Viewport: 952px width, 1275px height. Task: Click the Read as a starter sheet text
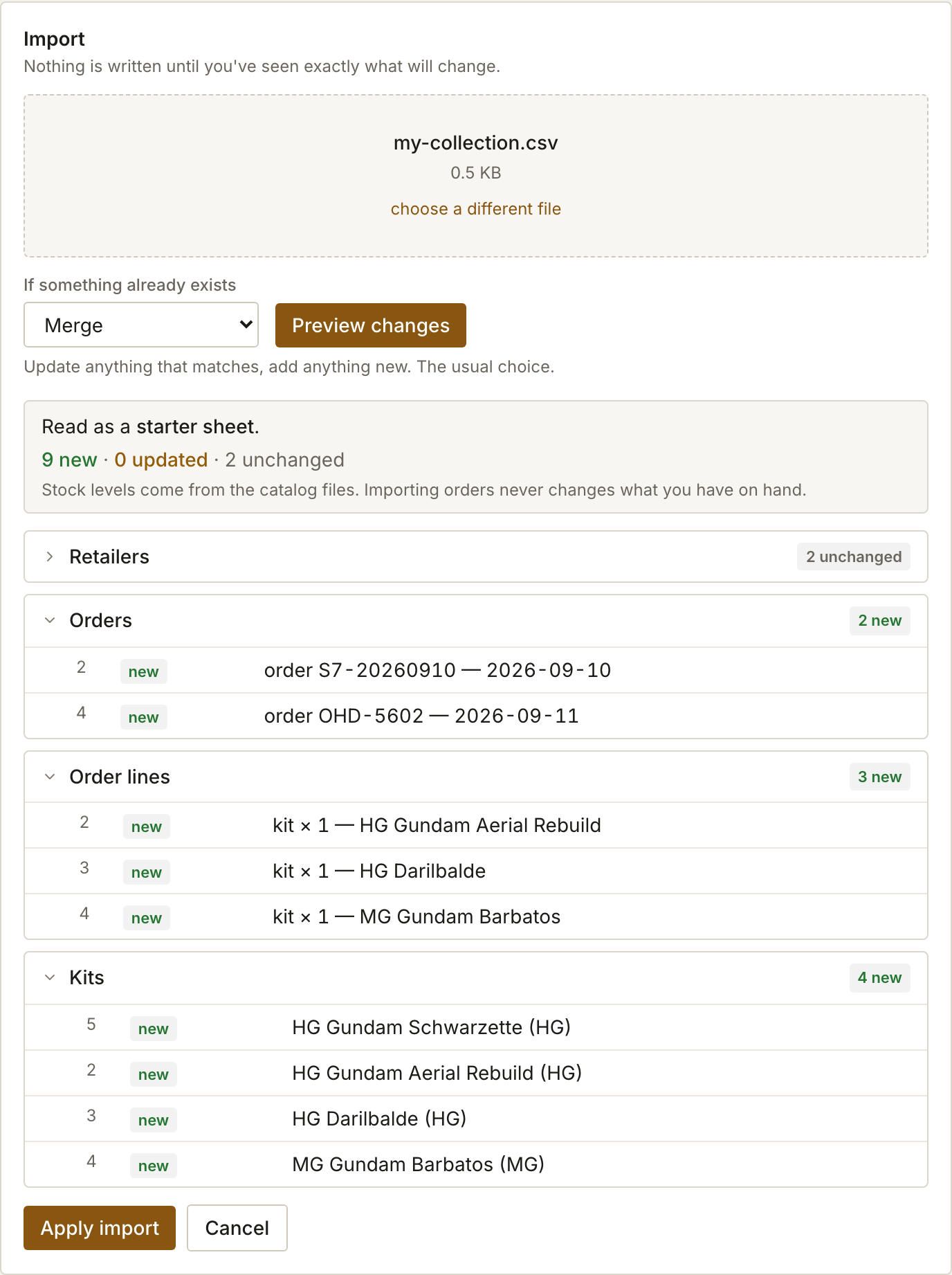151,426
